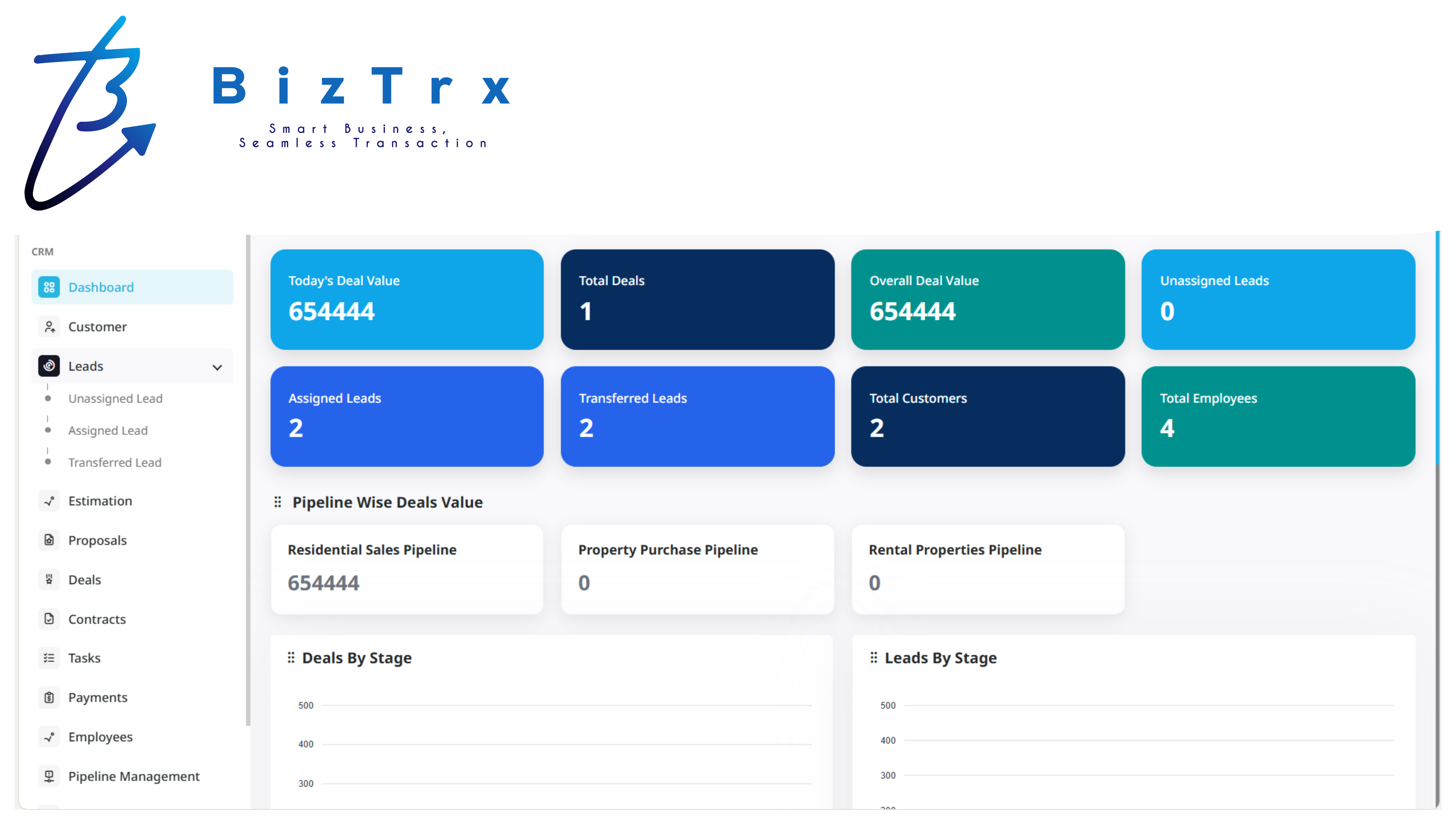Select Assigned Lead submenu item

pos(108,431)
